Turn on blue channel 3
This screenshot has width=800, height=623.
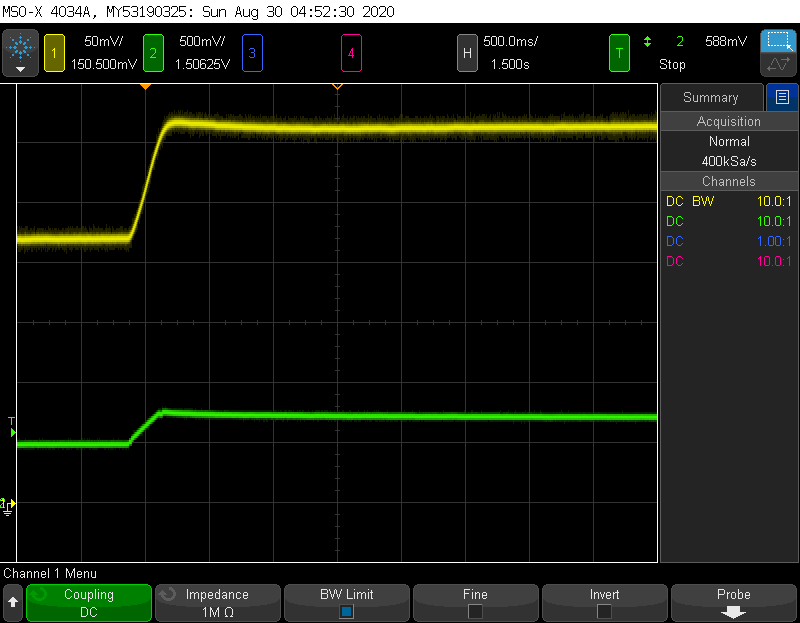point(251,52)
